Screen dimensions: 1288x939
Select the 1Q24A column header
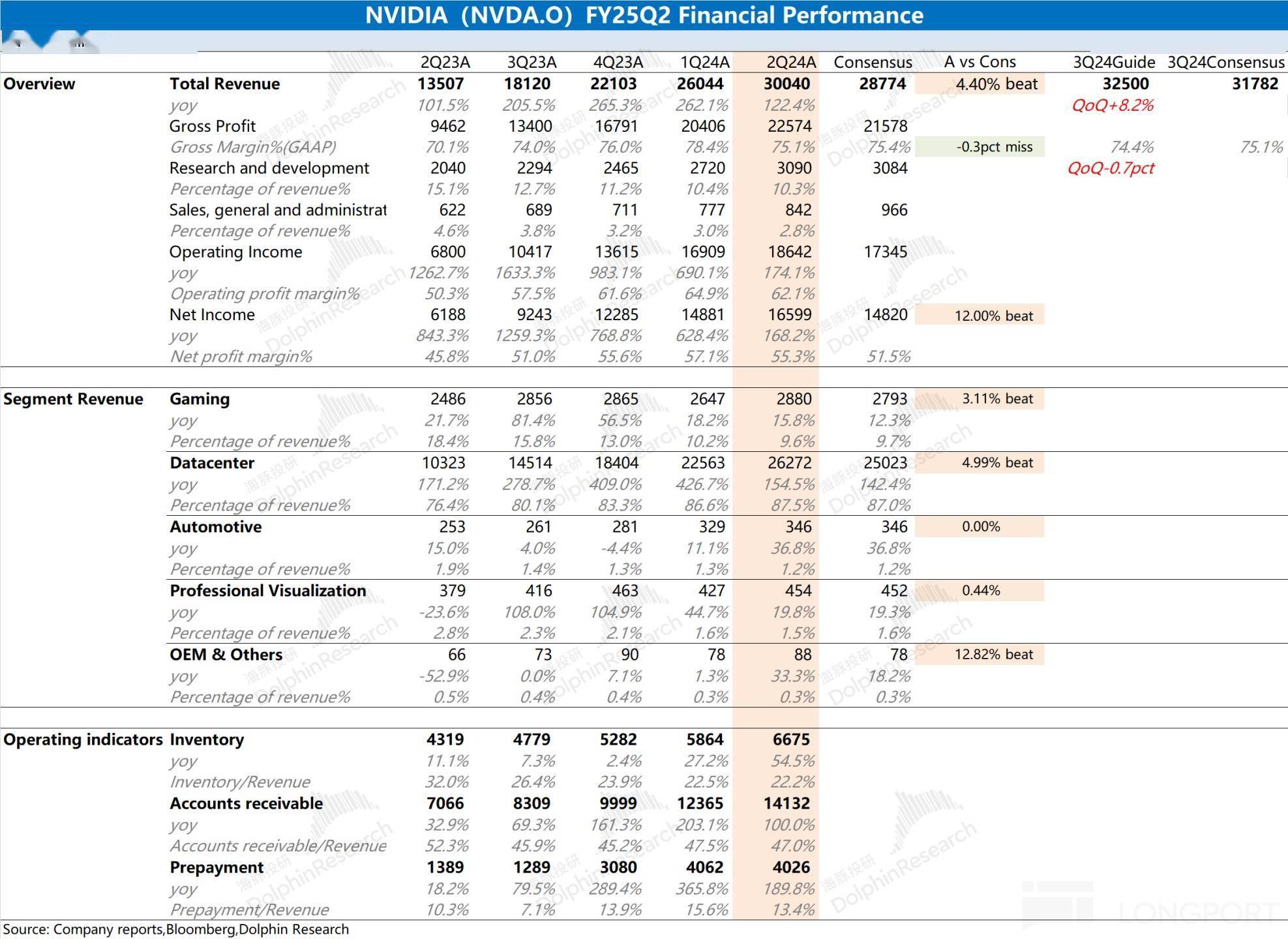704,62
